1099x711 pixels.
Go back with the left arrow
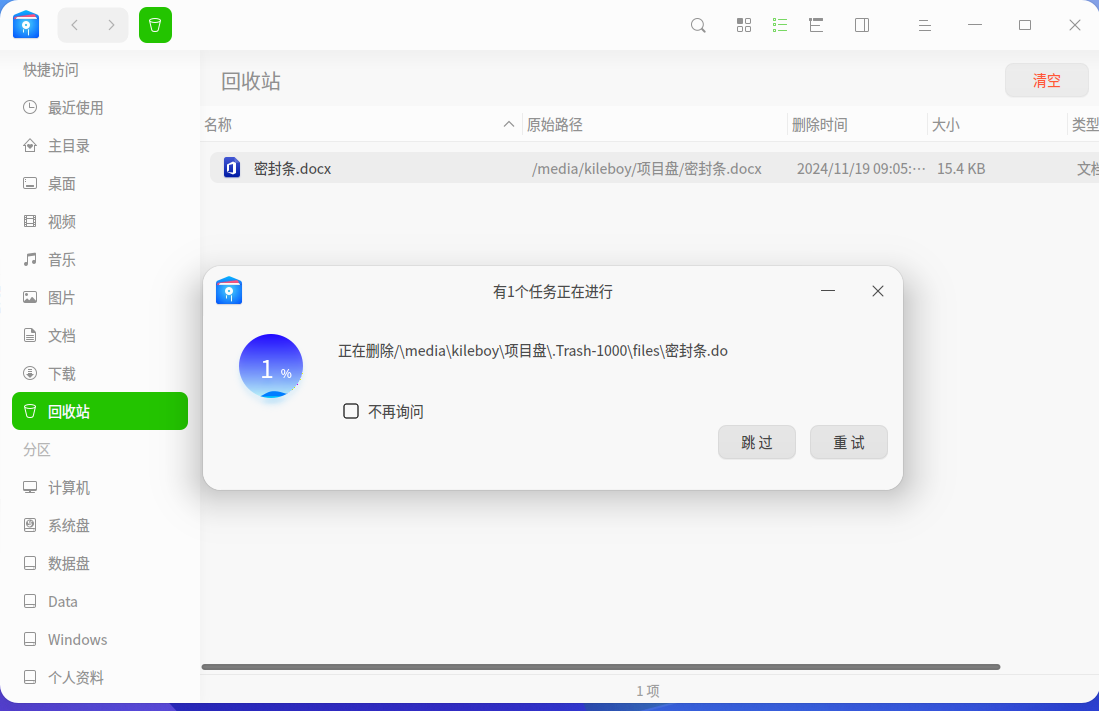point(75,25)
